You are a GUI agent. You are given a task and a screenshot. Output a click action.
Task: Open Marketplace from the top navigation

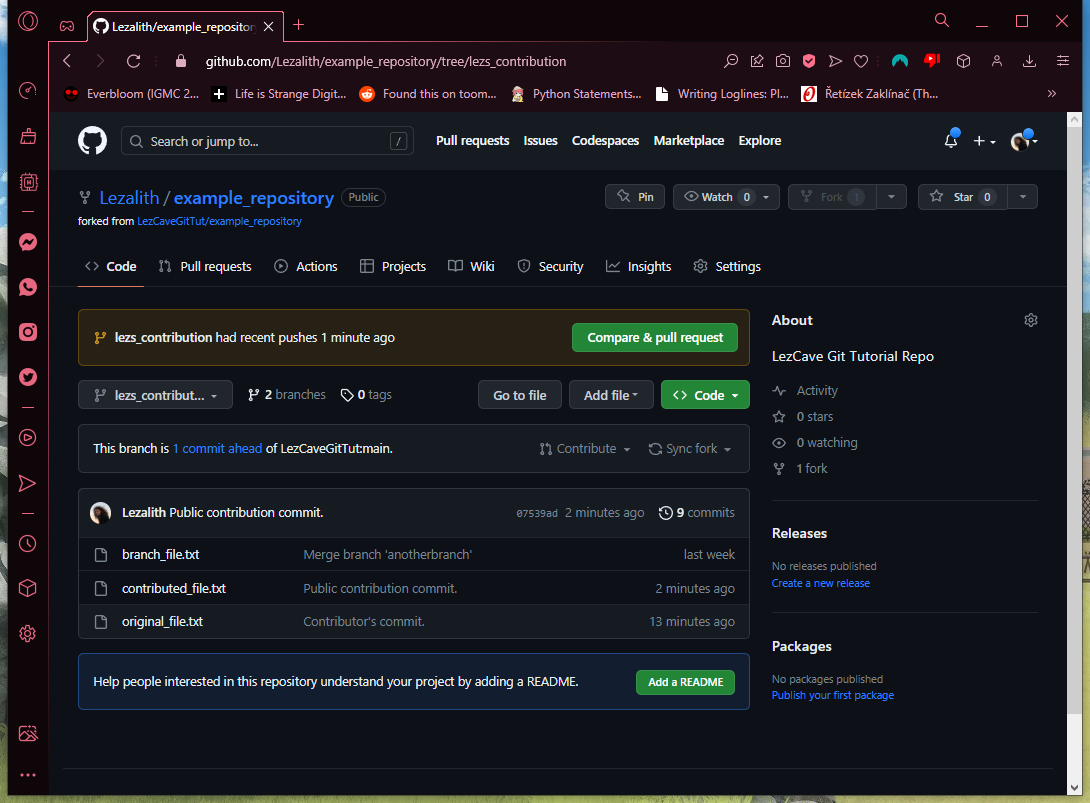tap(689, 141)
